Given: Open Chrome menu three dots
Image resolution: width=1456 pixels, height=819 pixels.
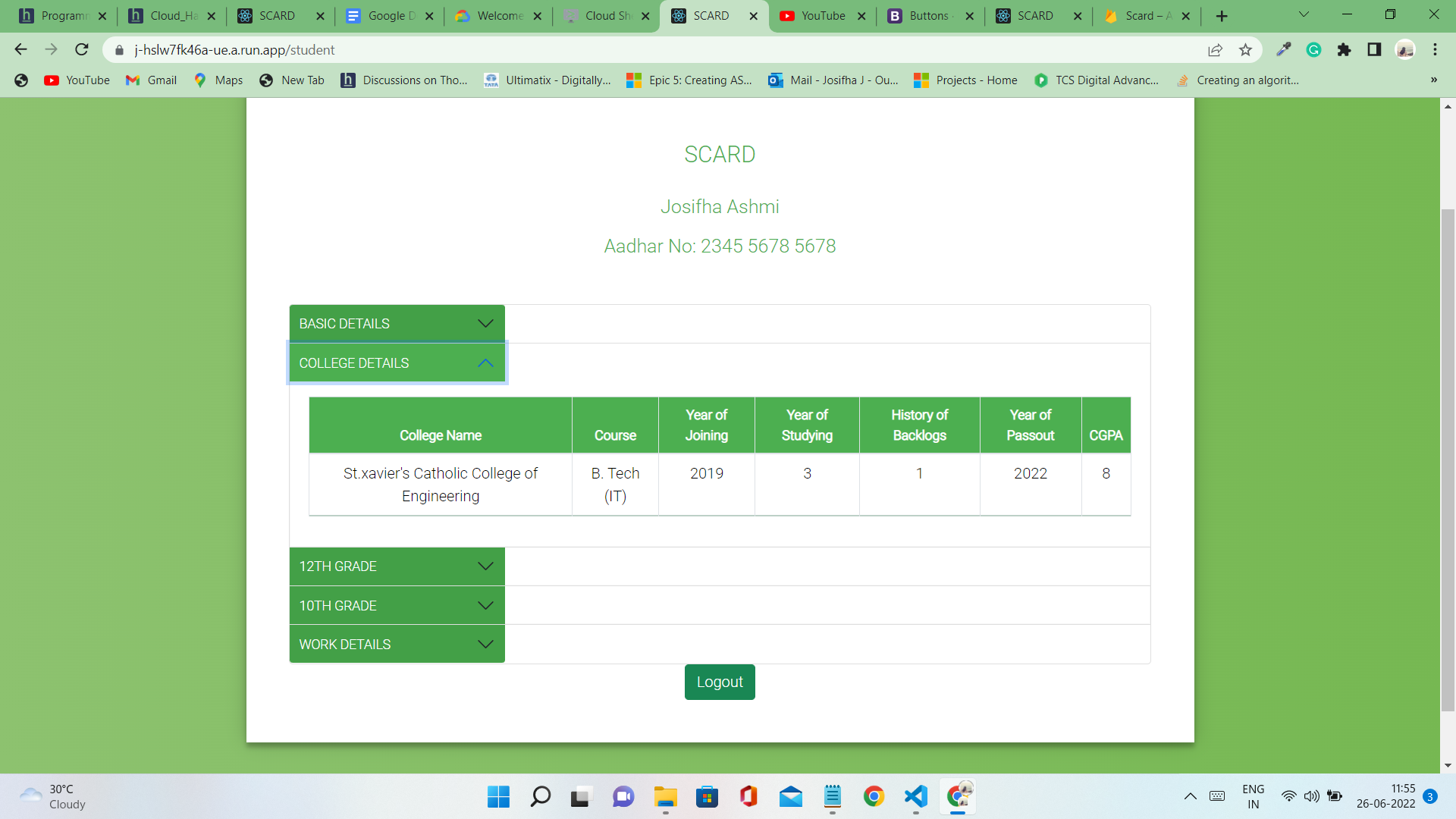Looking at the screenshot, I should (1435, 50).
